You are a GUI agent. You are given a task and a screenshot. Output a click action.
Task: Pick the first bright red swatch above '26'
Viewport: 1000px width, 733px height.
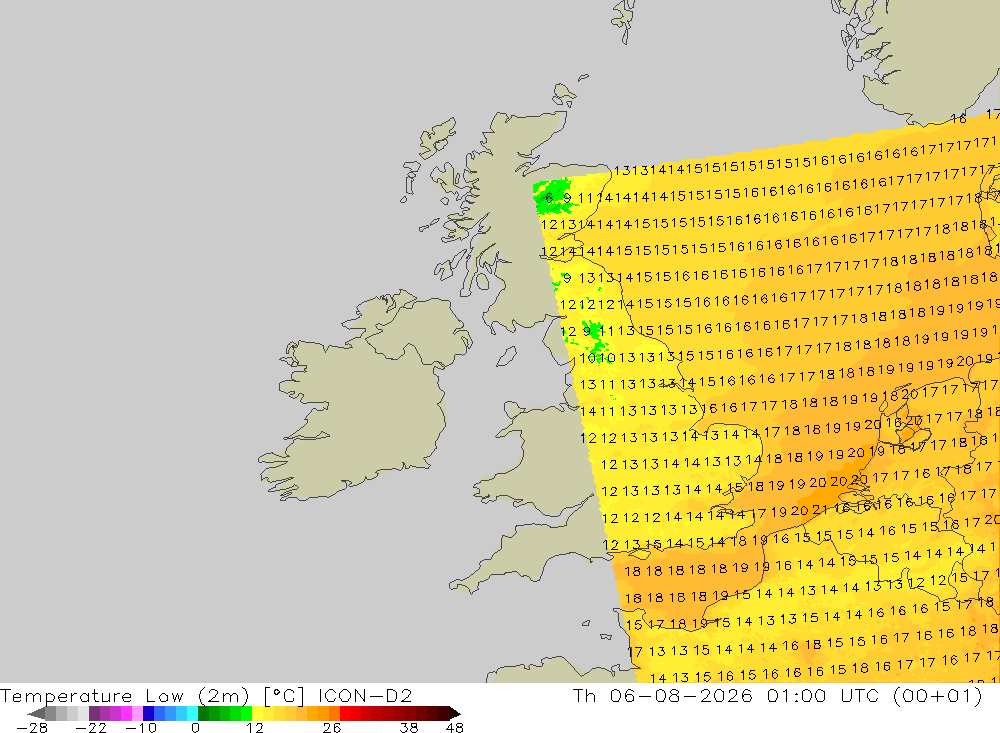tap(345, 714)
